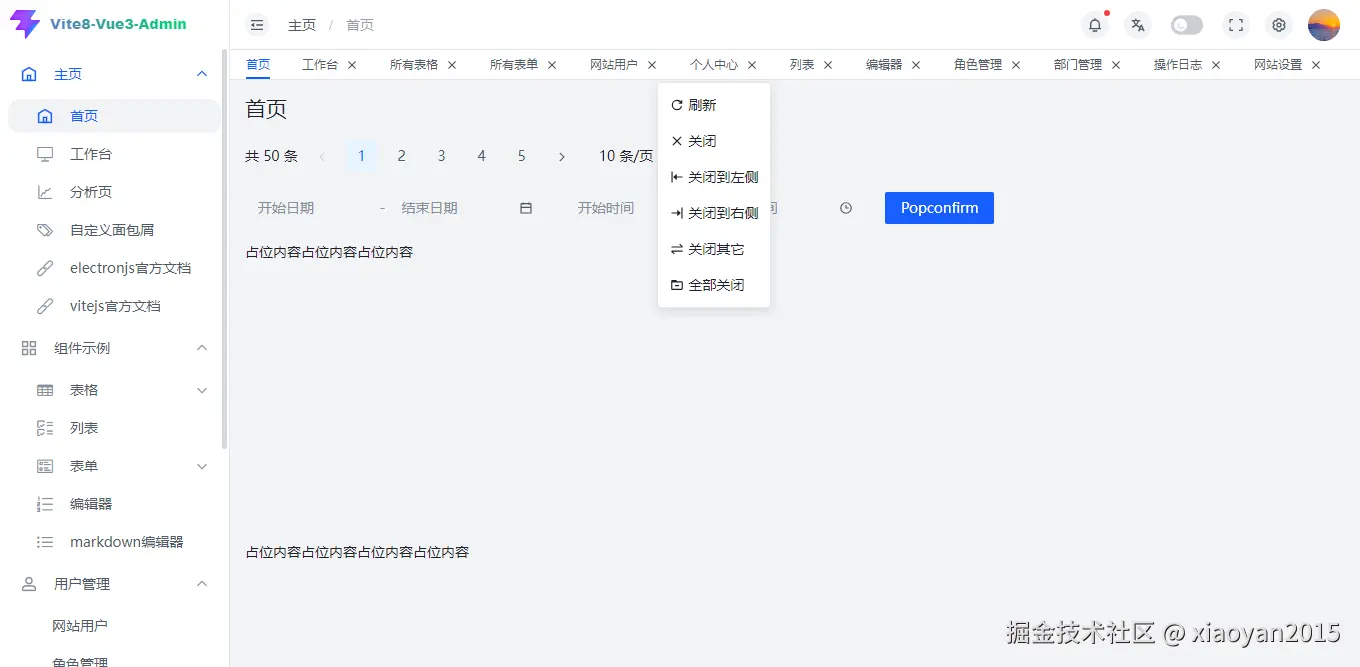
Task: Choose 关闭到右侧 from context menu
Action: (x=714, y=213)
